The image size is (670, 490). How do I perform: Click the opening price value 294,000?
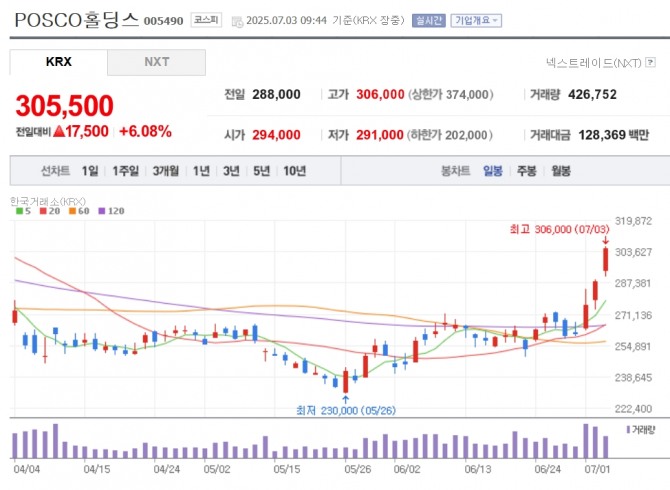(276, 135)
